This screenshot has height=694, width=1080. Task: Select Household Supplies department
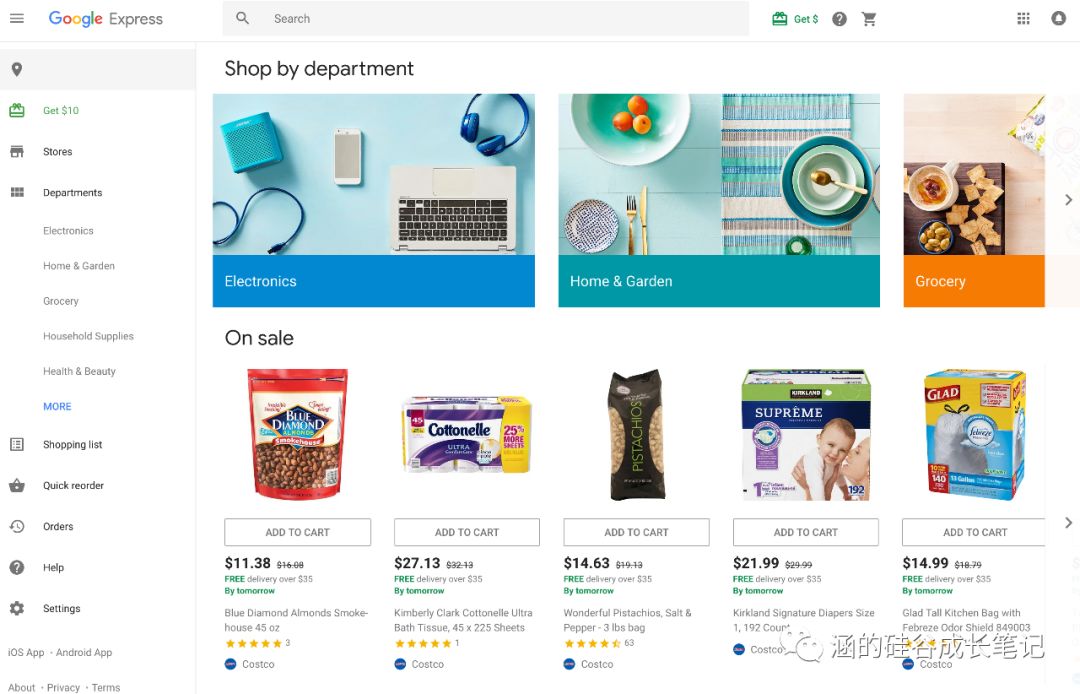88,336
